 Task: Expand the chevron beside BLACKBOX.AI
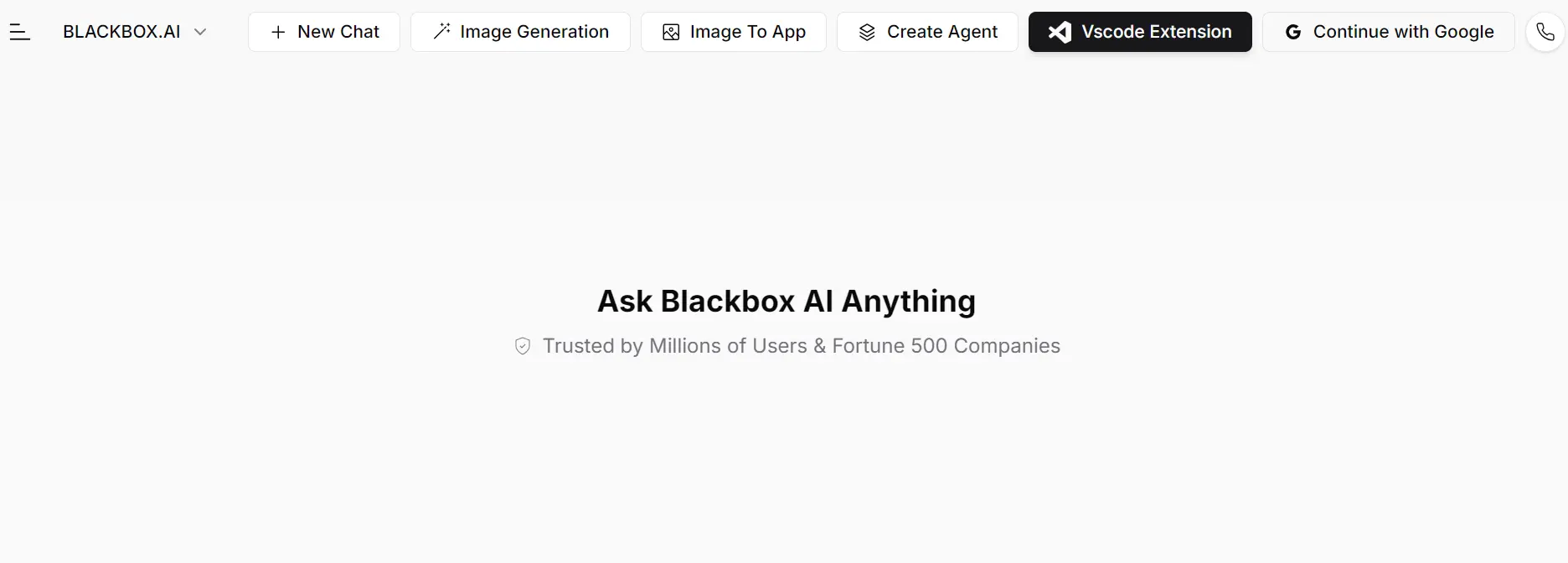tap(200, 32)
